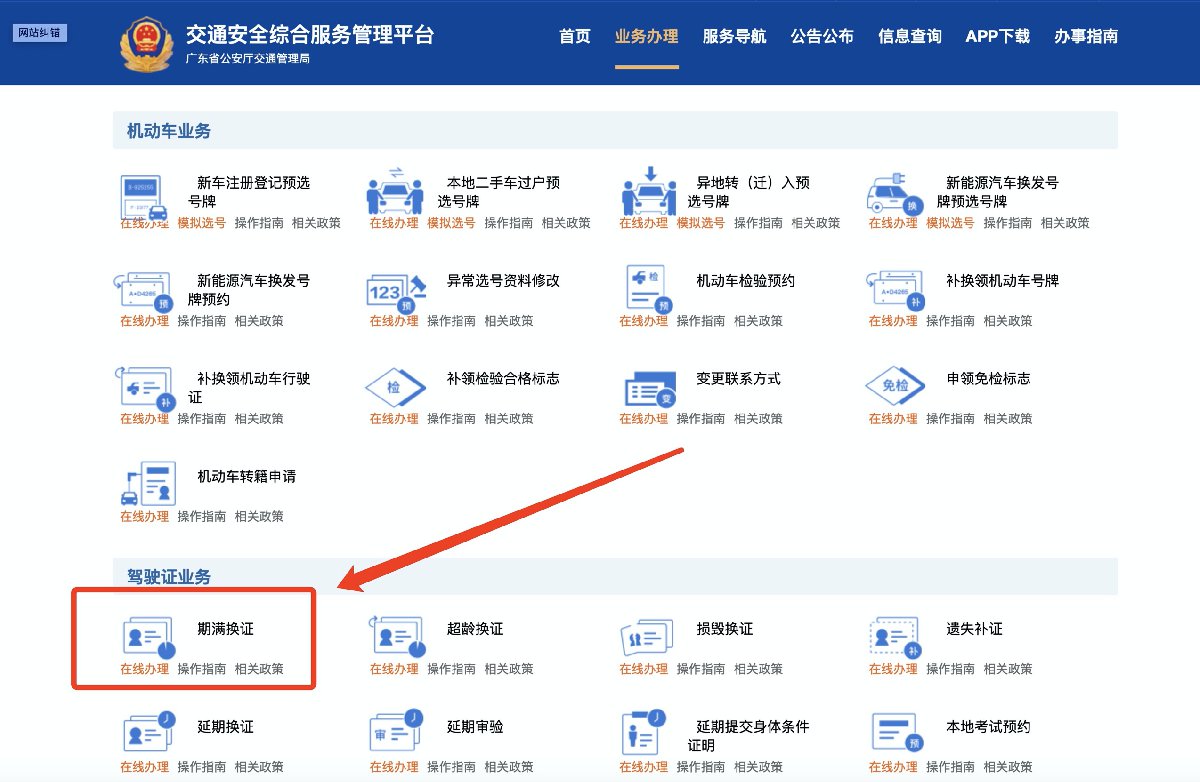
Task: Select 办事指南 in the top navigation
Action: coord(1086,37)
